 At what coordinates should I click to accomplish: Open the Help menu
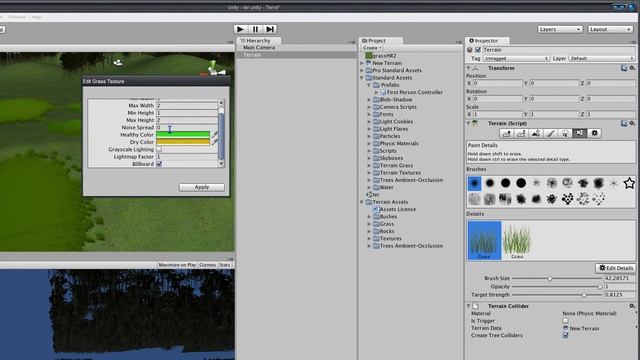37,17
